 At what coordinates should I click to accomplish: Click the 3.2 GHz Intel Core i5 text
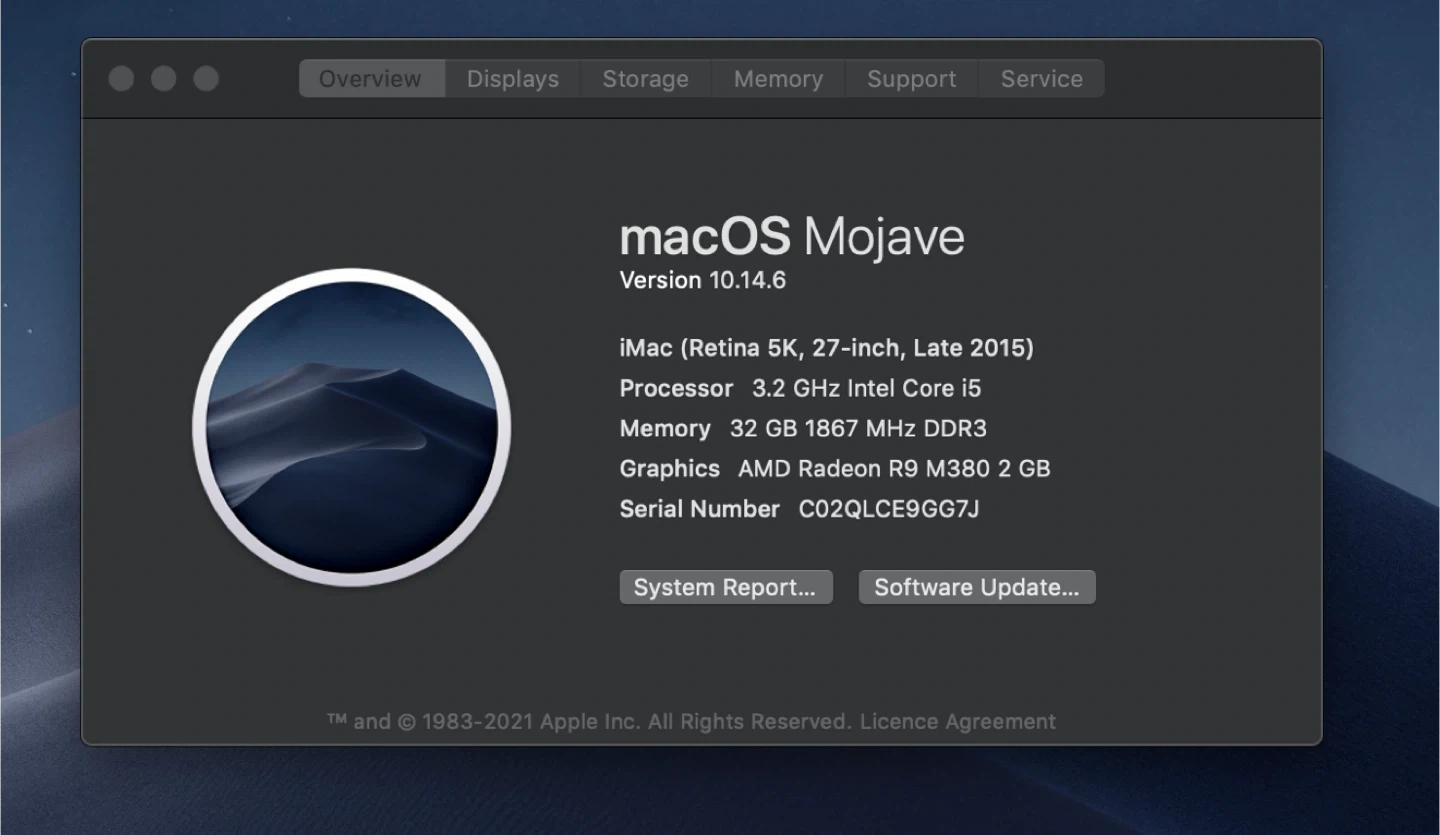pyautogui.click(x=866, y=388)
